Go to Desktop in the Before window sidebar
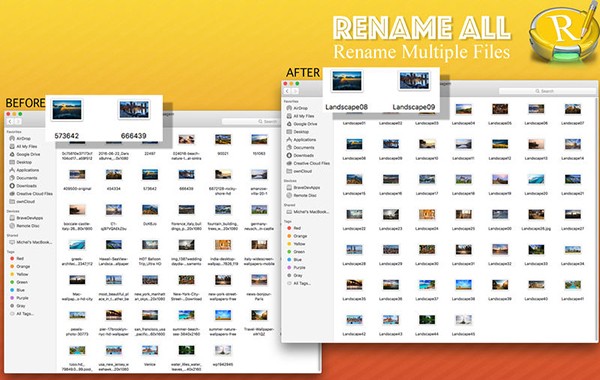The width and height of the screenshot is (600, 380). (21, 162)
